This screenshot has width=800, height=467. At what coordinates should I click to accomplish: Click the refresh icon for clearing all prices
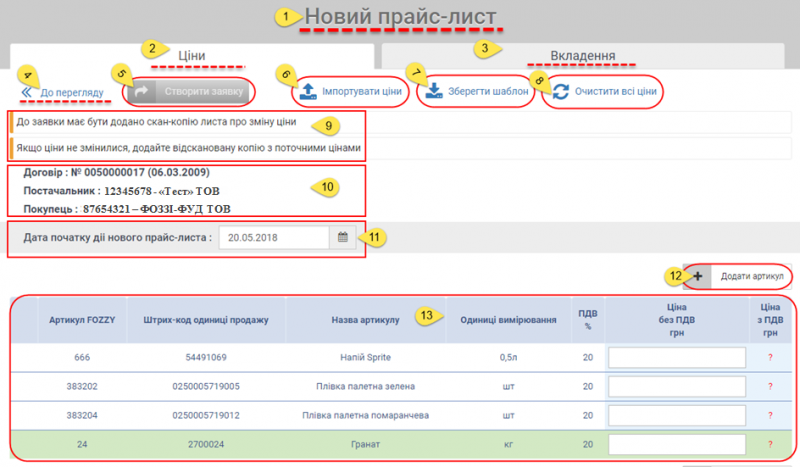pos(561,92)
